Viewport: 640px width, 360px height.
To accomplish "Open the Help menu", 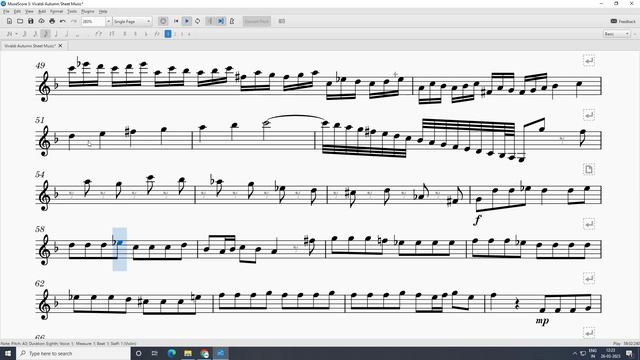I will [103, 11].
